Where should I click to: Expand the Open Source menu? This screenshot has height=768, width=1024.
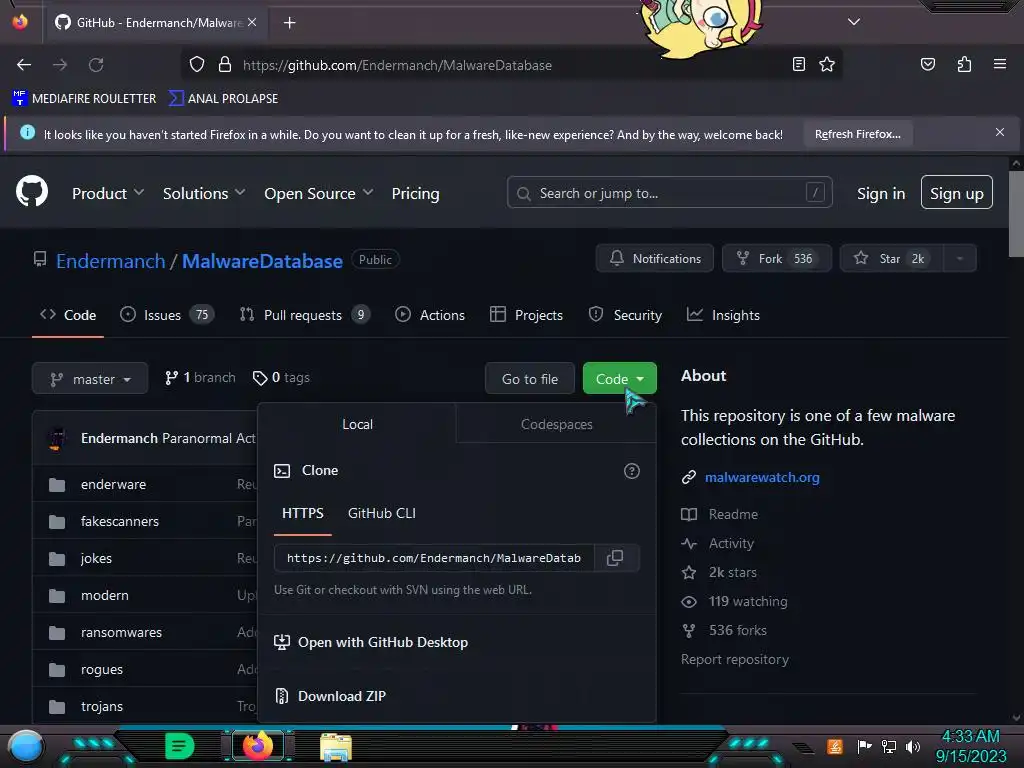pos(319,193)
